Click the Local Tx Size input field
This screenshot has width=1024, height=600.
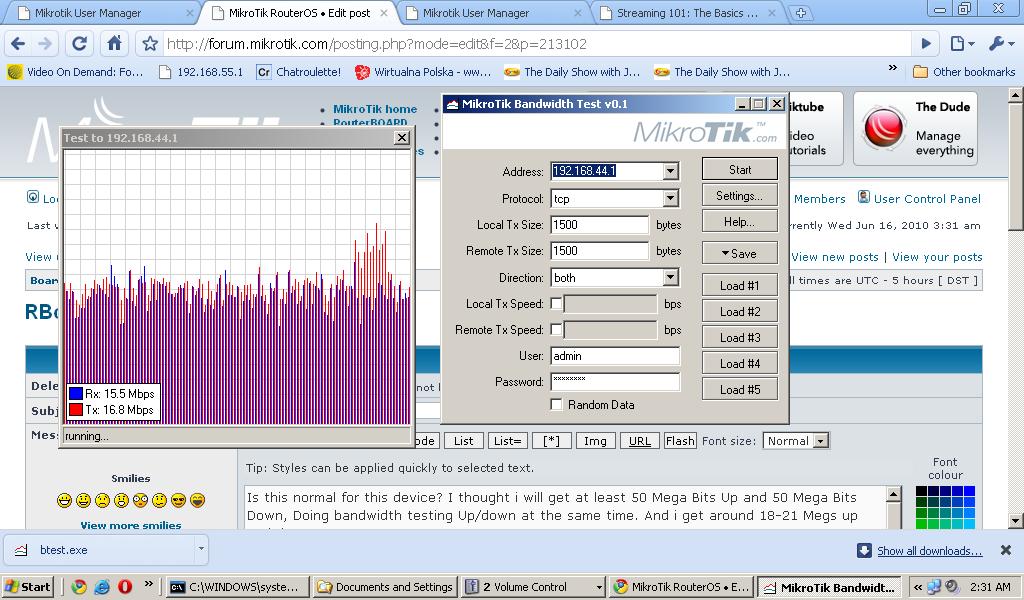point(600,225)
